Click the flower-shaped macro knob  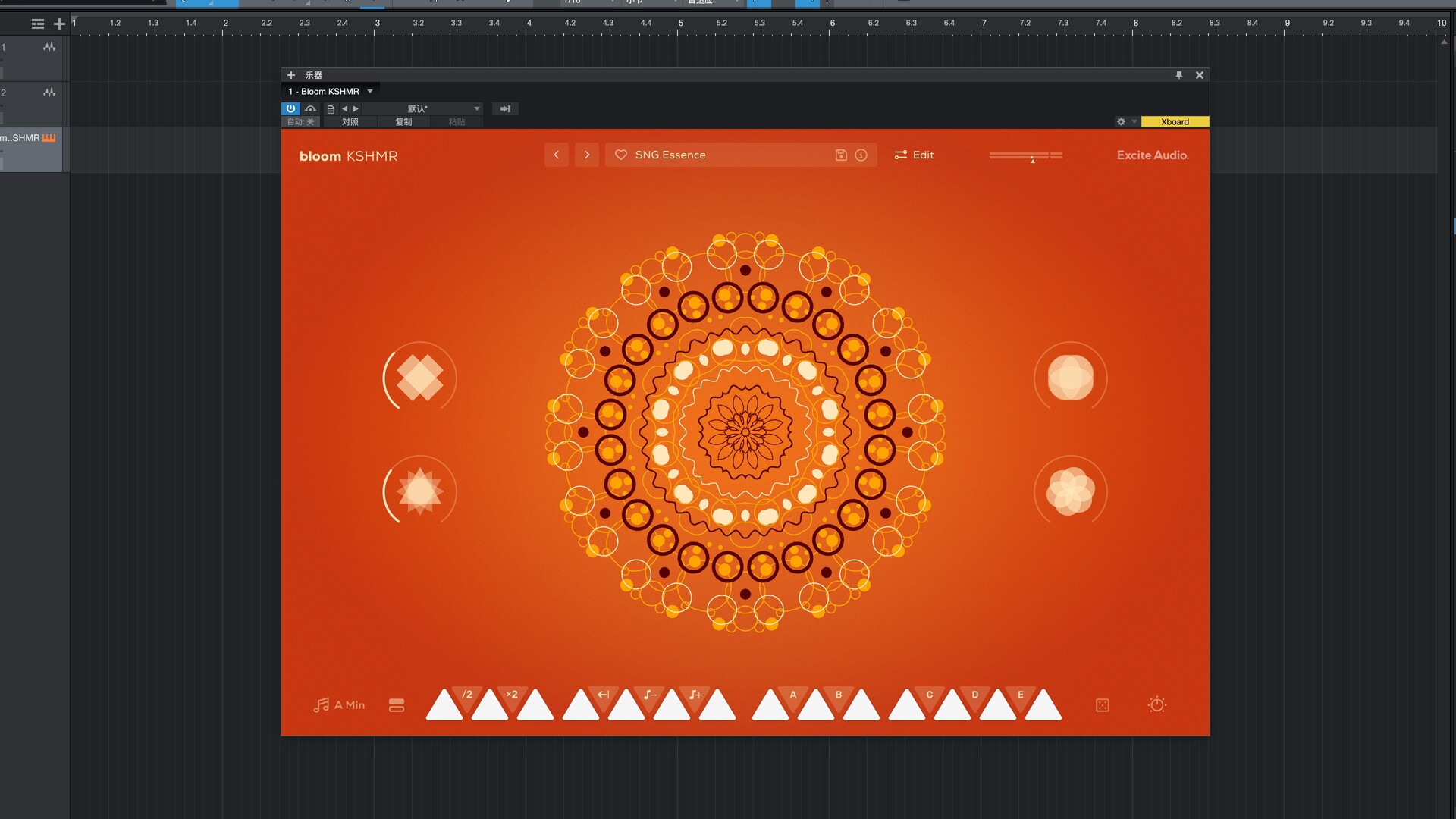click(1070, 491)
